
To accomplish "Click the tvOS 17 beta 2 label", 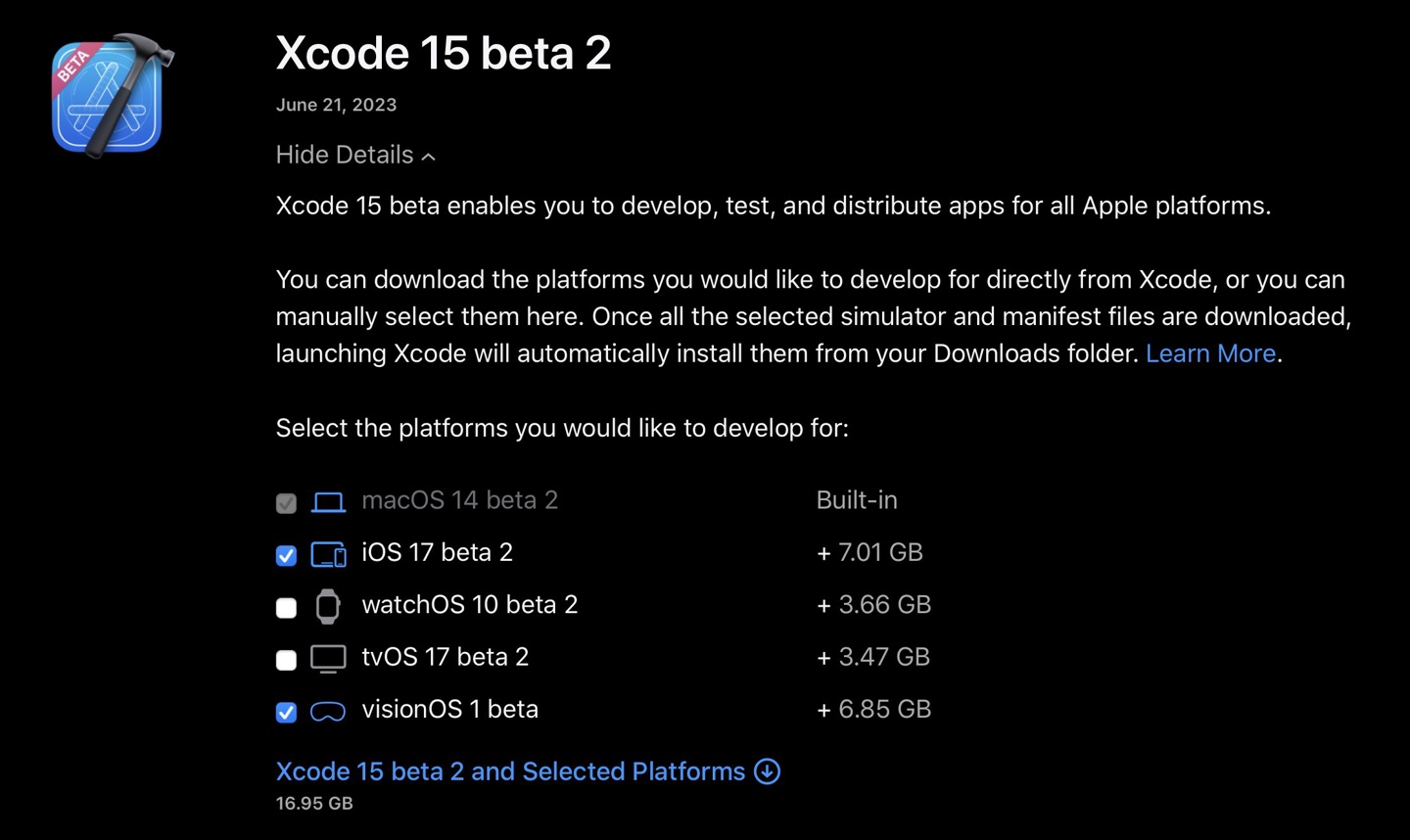I will (x=446, y=657).
